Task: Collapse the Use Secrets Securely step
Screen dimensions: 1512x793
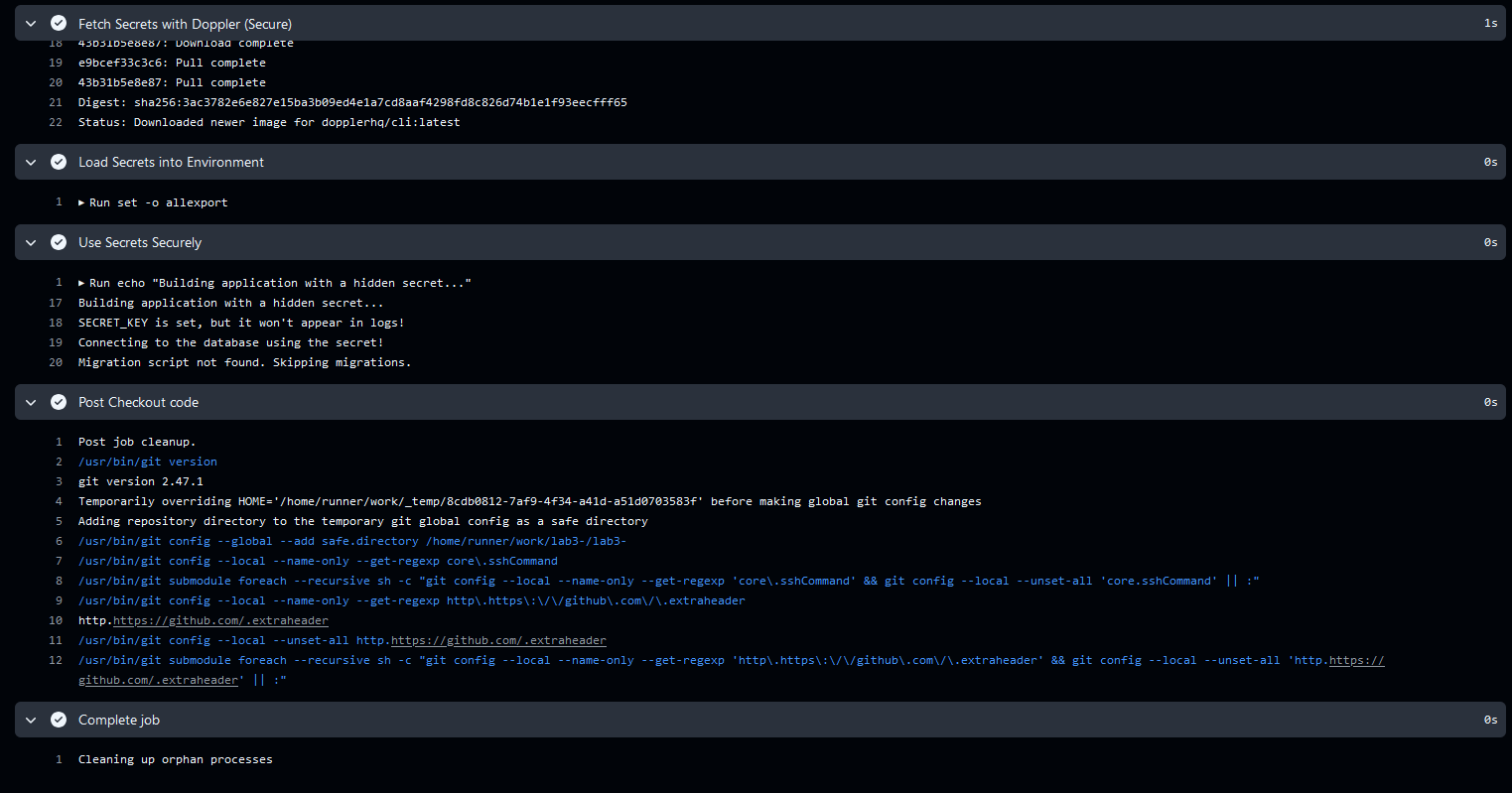Action: 31,242
